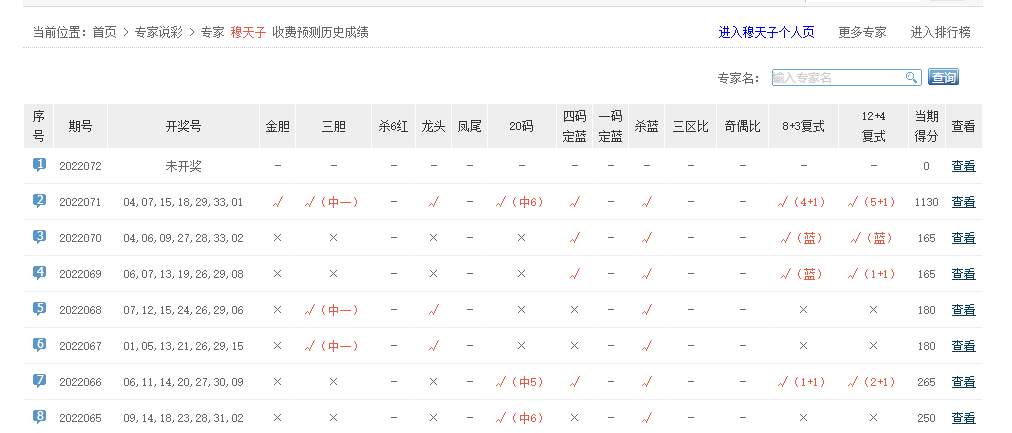Click the number 5 row badge icon
Viewport: 1012px width, 433px height.
pos(39,309)
